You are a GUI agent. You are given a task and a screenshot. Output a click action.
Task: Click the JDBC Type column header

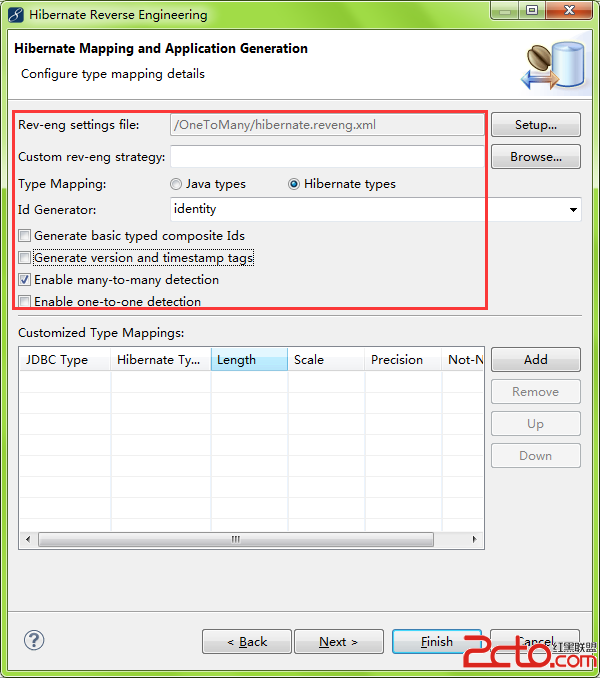[x=65, y=359]
